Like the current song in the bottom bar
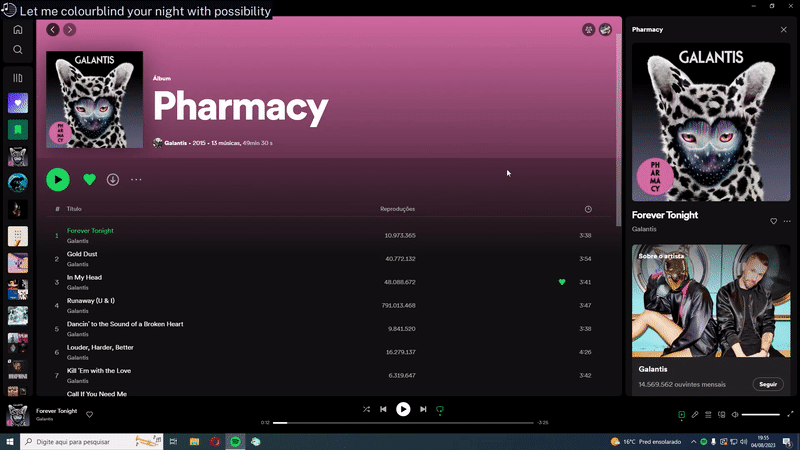The width and height of the screenshot is (800, 450). point(89,414)
